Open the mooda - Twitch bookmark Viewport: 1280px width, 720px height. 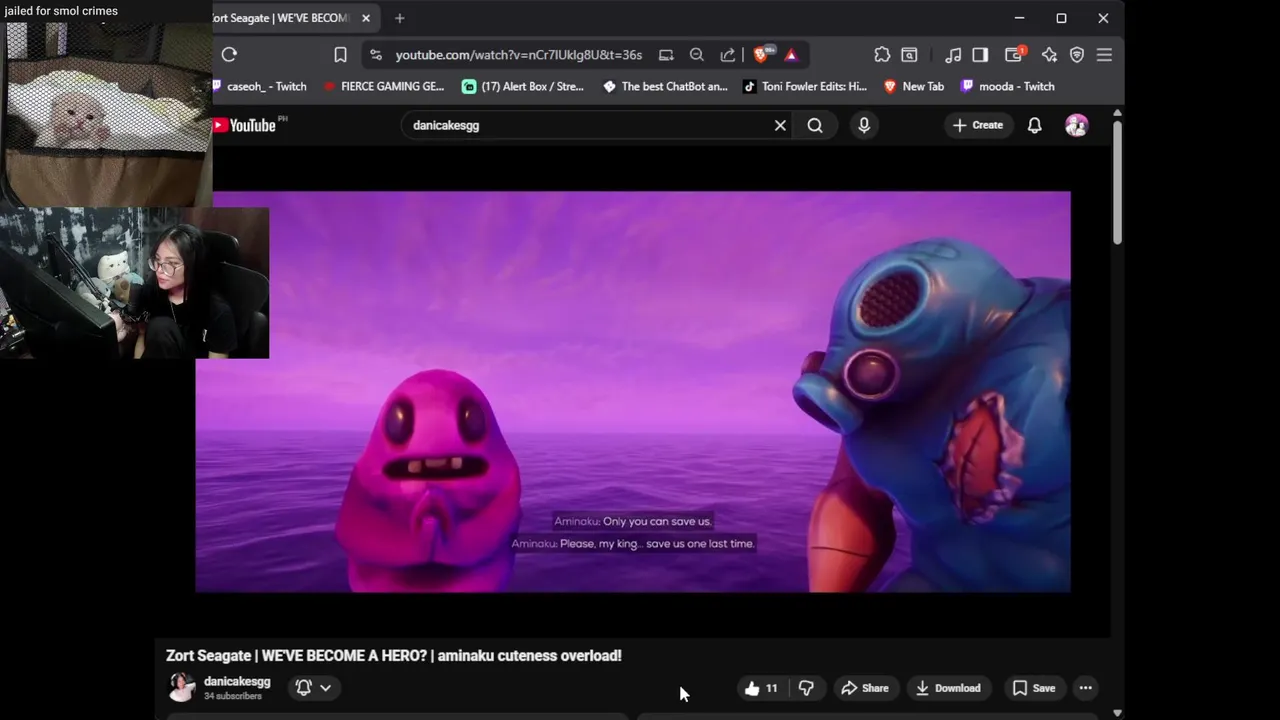coord(1007,86)
